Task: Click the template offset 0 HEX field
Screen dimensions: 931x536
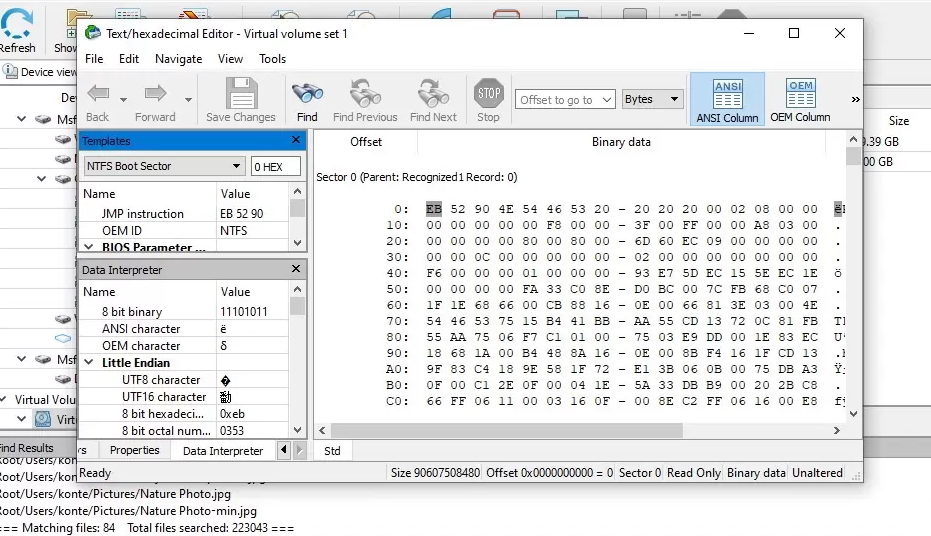Action: [276, 166]
